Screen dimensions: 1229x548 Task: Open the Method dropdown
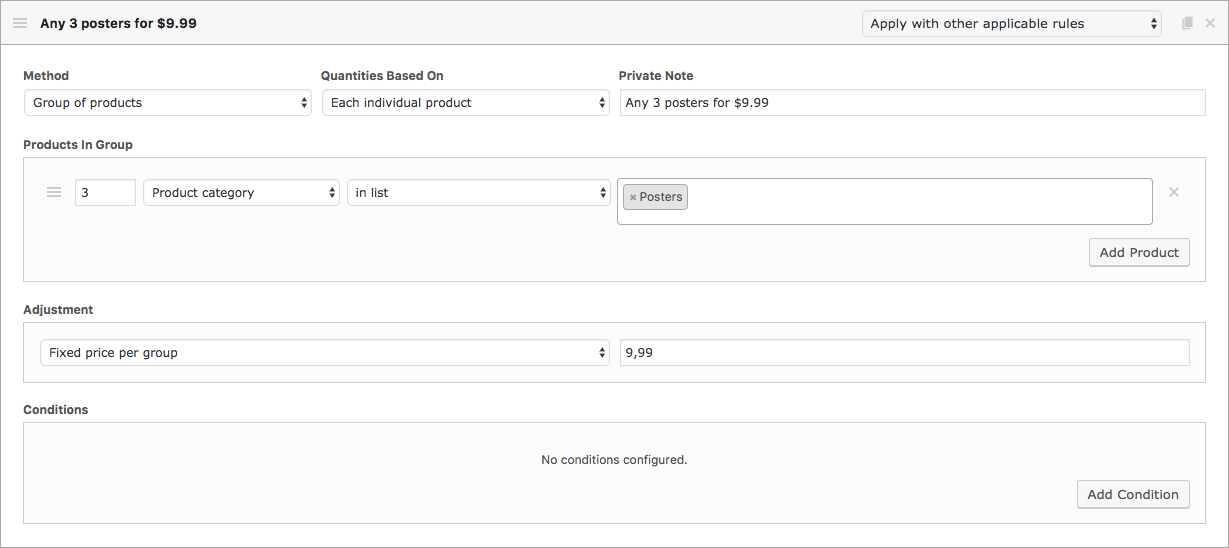point(167,102)
